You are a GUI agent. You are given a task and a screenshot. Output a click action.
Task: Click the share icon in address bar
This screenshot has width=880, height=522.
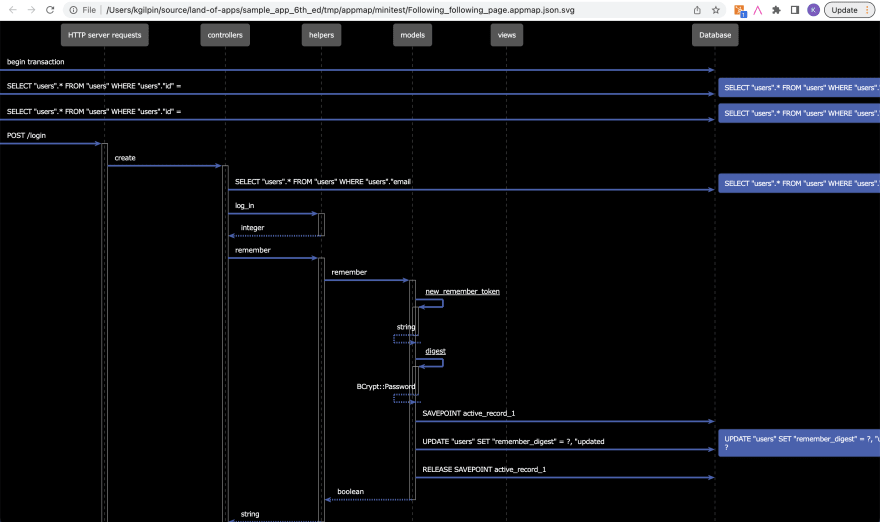point(697,10)
